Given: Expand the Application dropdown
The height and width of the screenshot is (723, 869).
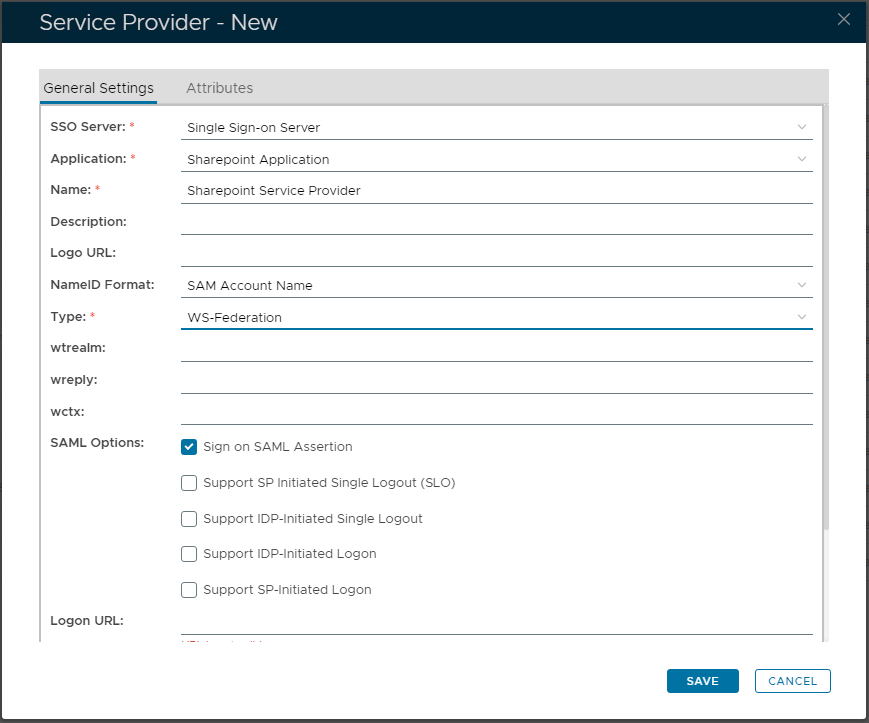Looking at the screenshot, I should (496, 159).
